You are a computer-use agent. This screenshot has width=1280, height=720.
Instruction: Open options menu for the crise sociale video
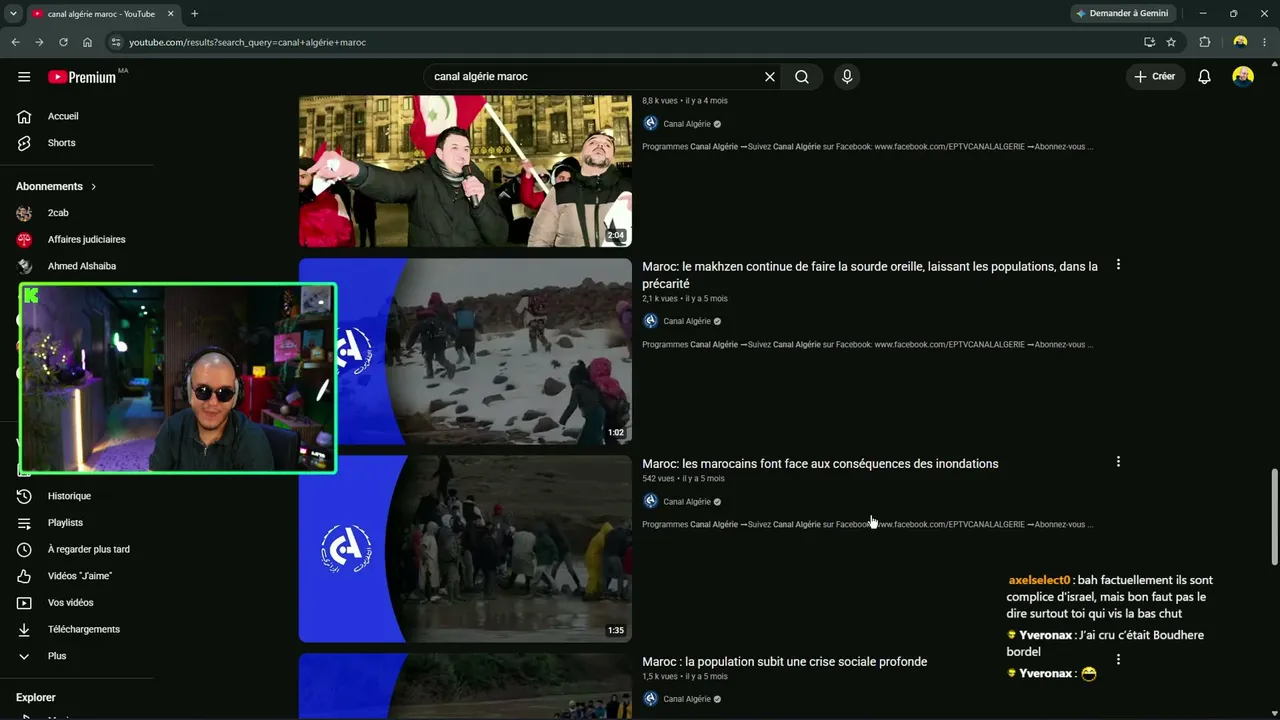1118,660
